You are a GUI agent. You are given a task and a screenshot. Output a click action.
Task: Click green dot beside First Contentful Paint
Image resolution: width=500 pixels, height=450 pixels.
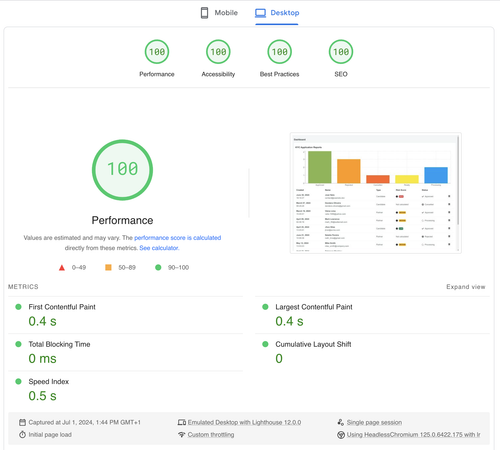18,307
